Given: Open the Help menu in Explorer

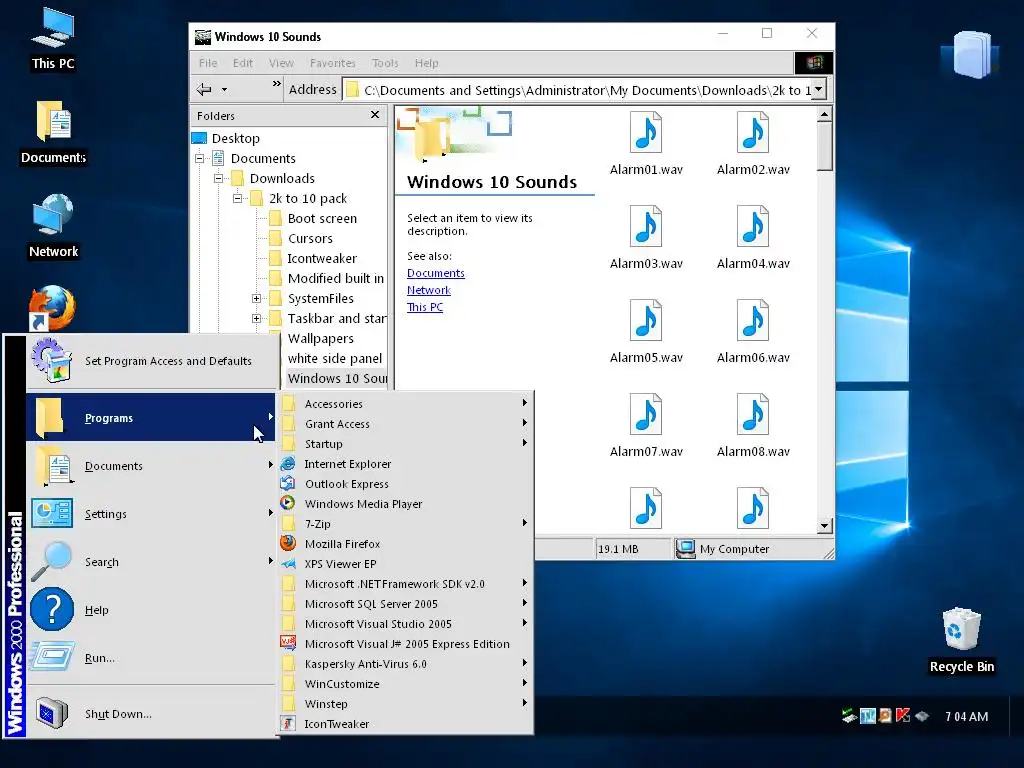Looking at the screenshot, I should coord(426,63).
